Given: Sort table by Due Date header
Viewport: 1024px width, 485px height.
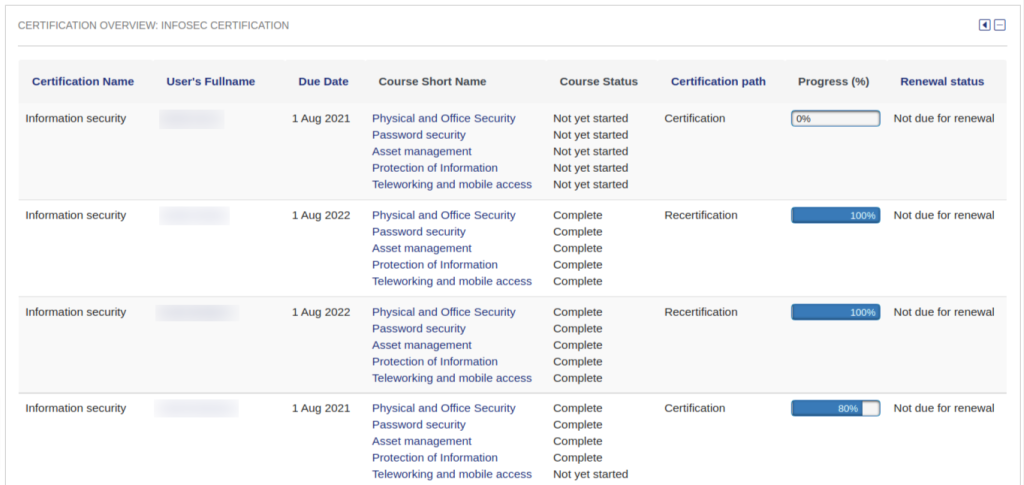Looking at the screenshot, I should (323, 82).
